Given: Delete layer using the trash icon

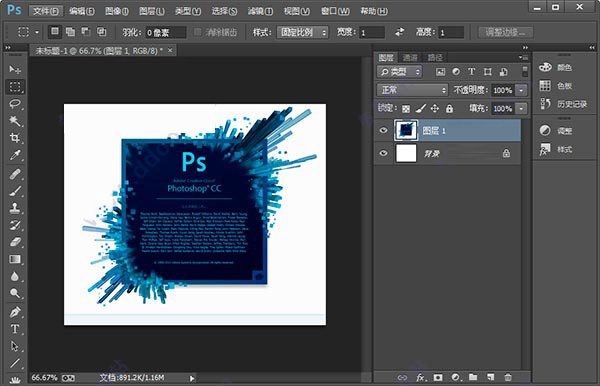Looking at the screenshot, I should (508, 378).
